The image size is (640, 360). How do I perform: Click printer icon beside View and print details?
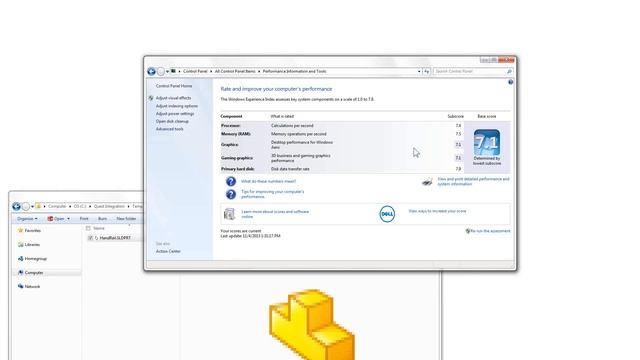coord(427,182)
